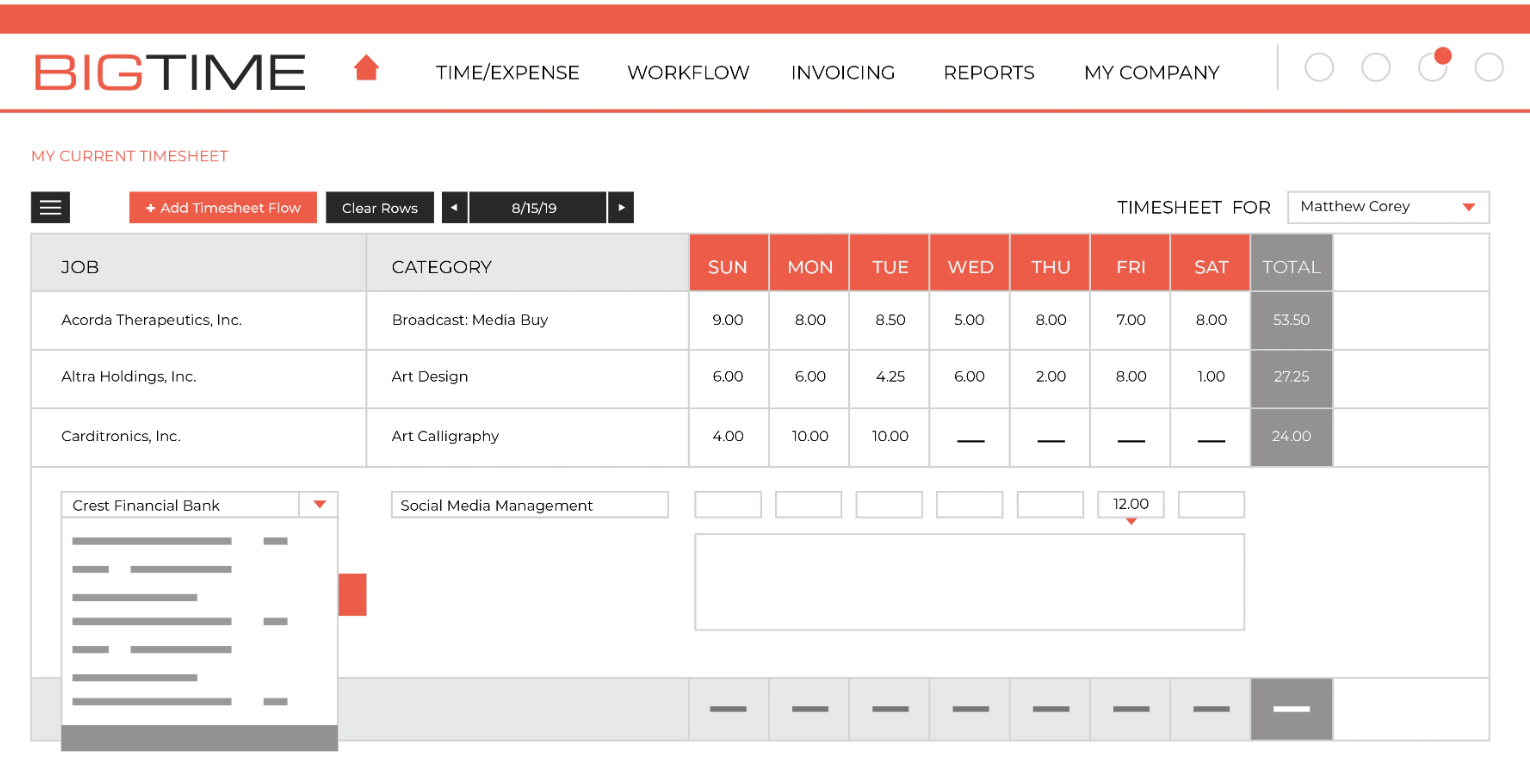This screenshot has width=1530, height=768.
Task: Open the TIME/EXPENSE menu
Action: point(508,73)
